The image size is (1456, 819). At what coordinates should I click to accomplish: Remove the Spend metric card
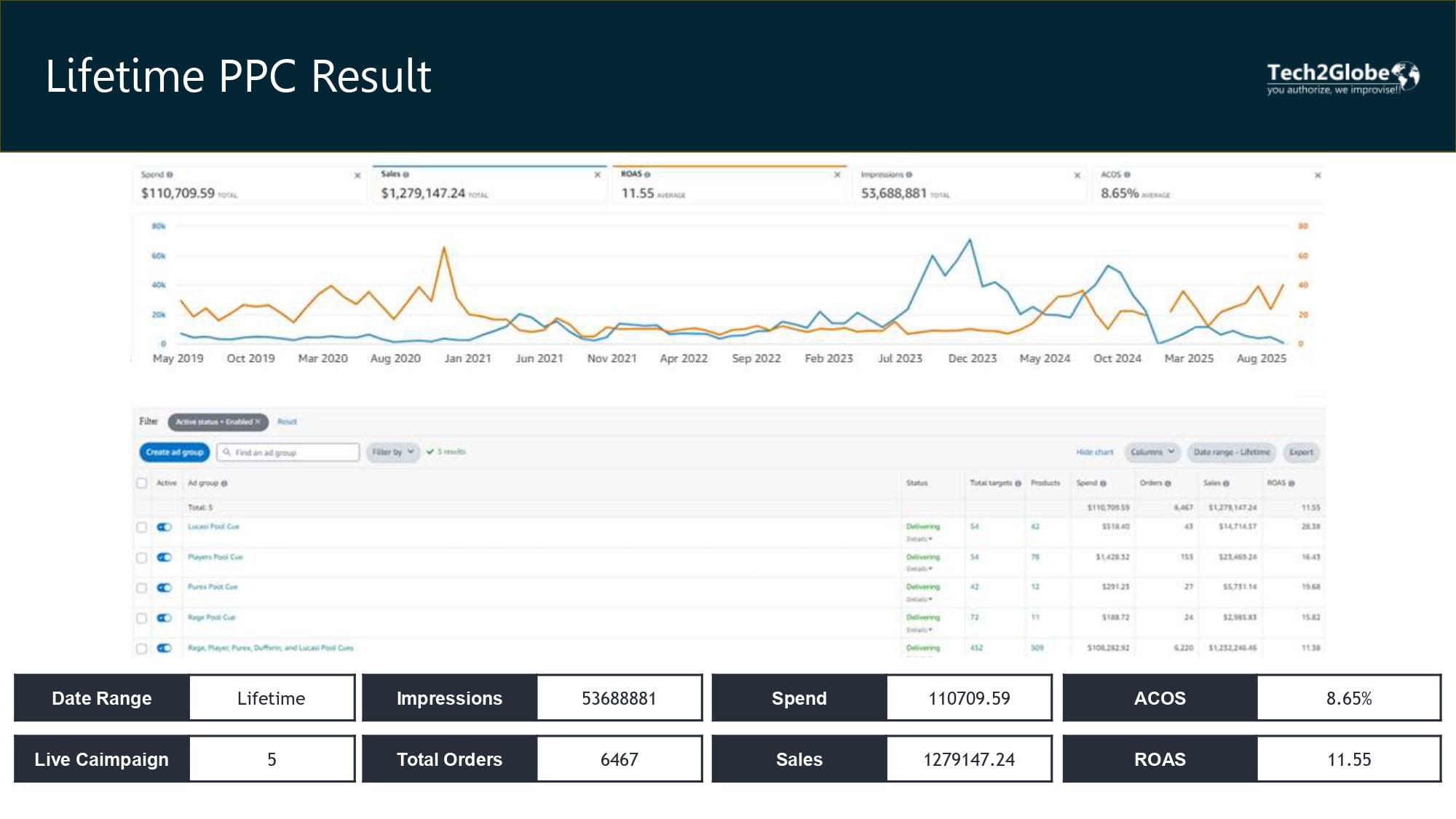click(x=357, y=175)
